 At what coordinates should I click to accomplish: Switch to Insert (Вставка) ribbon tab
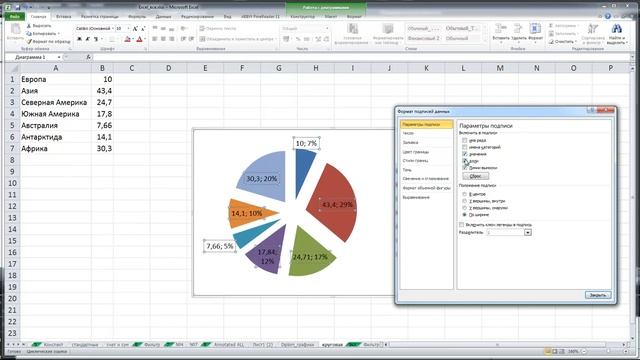63,16
